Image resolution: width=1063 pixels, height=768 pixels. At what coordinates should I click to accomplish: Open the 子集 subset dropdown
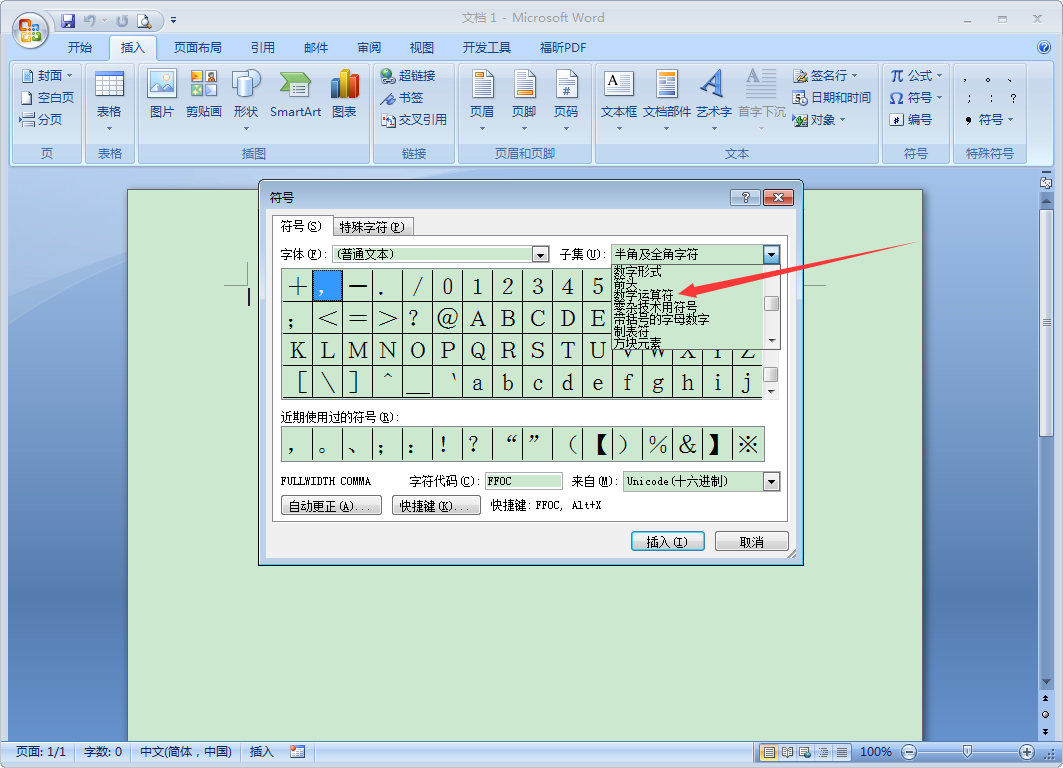(771, 254)
